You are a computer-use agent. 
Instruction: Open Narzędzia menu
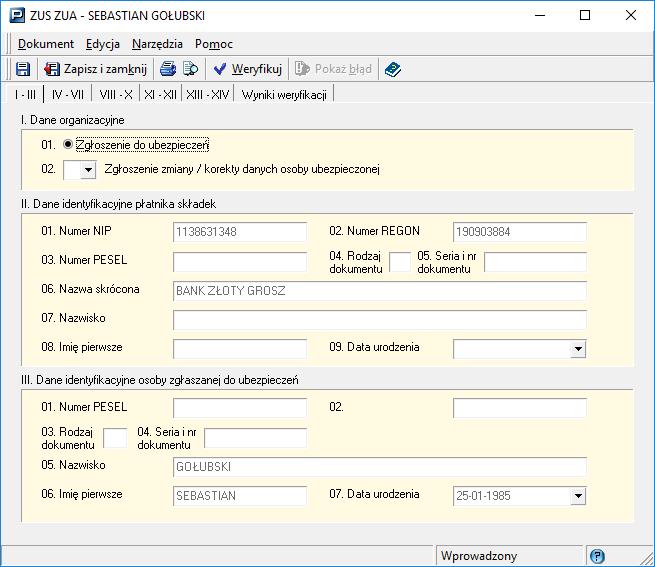tap(157, 44)
